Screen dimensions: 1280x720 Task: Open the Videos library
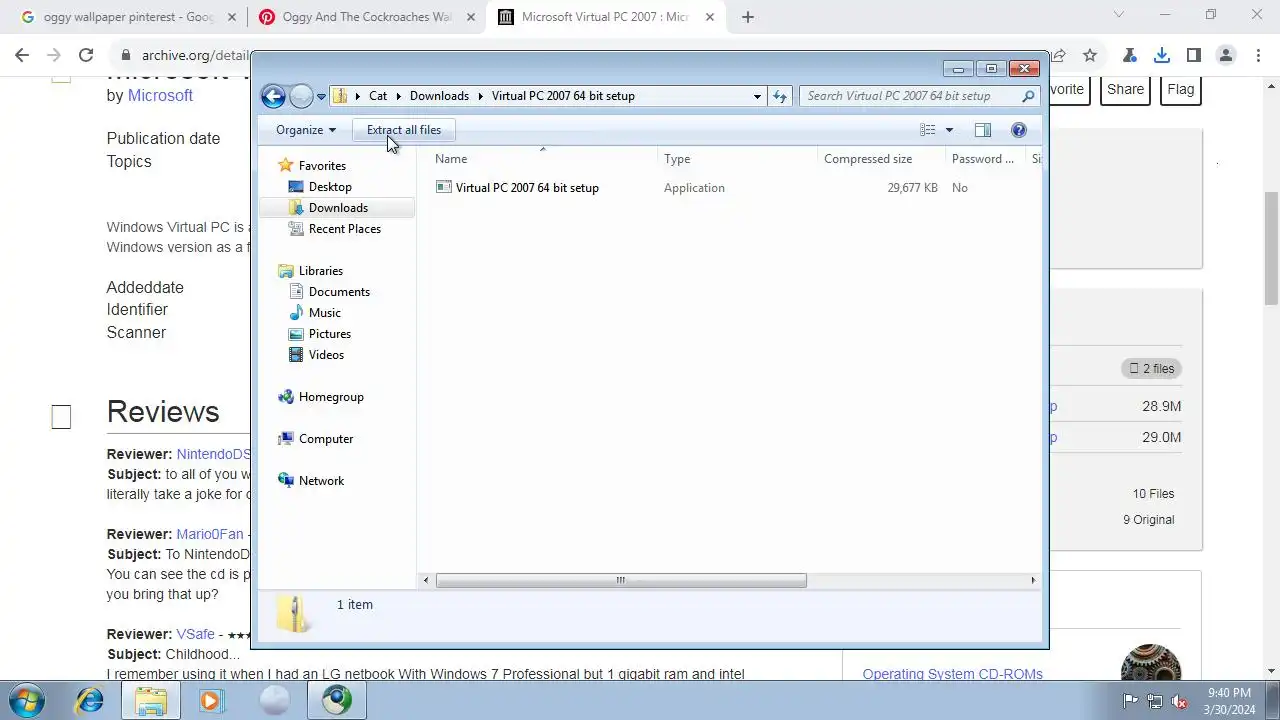pyautogui.click(x=326, y=355)
